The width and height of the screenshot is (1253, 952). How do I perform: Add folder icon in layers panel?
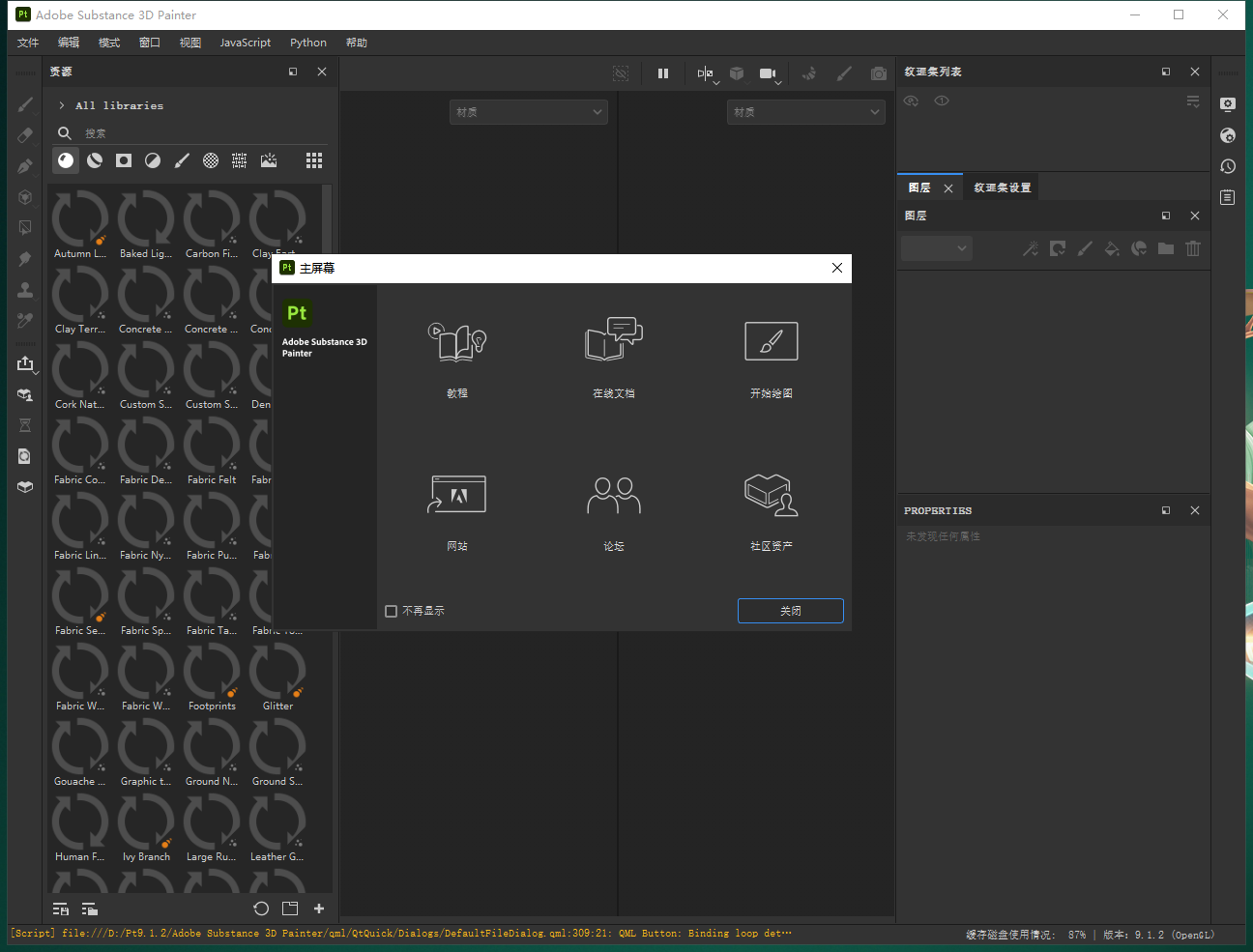click(x=1166, y=248)
